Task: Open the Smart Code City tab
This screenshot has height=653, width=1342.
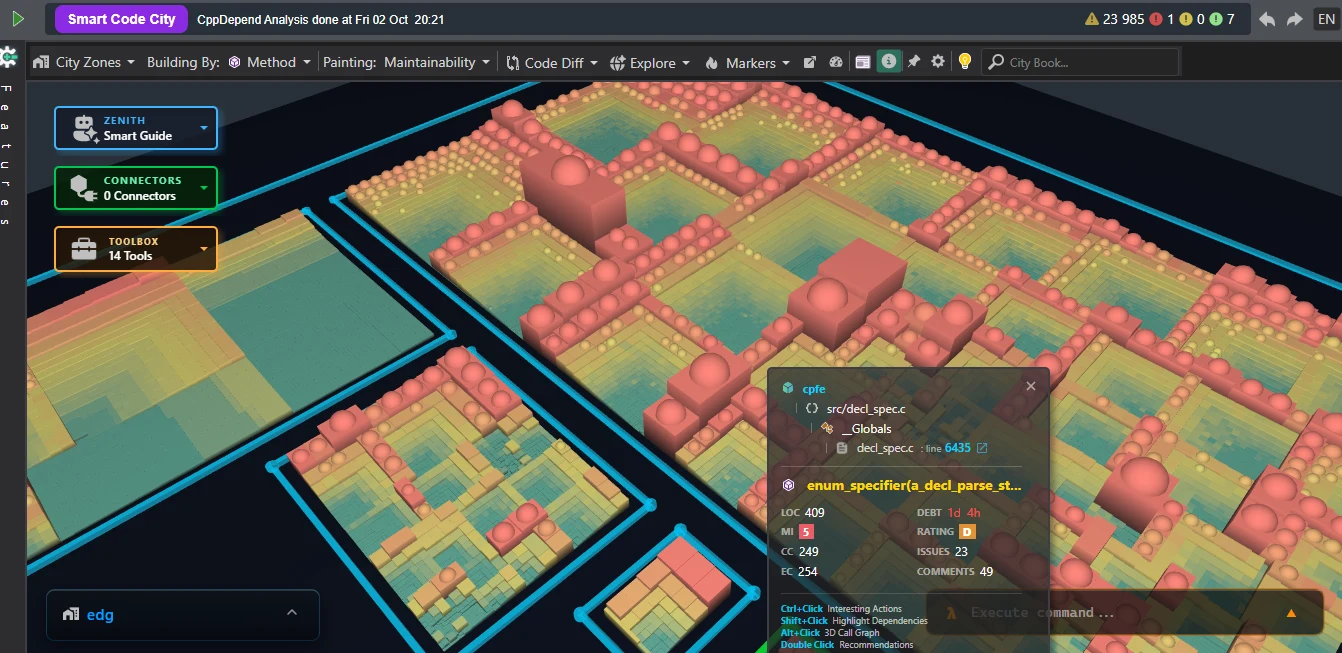Action: (x=121, y=19)
